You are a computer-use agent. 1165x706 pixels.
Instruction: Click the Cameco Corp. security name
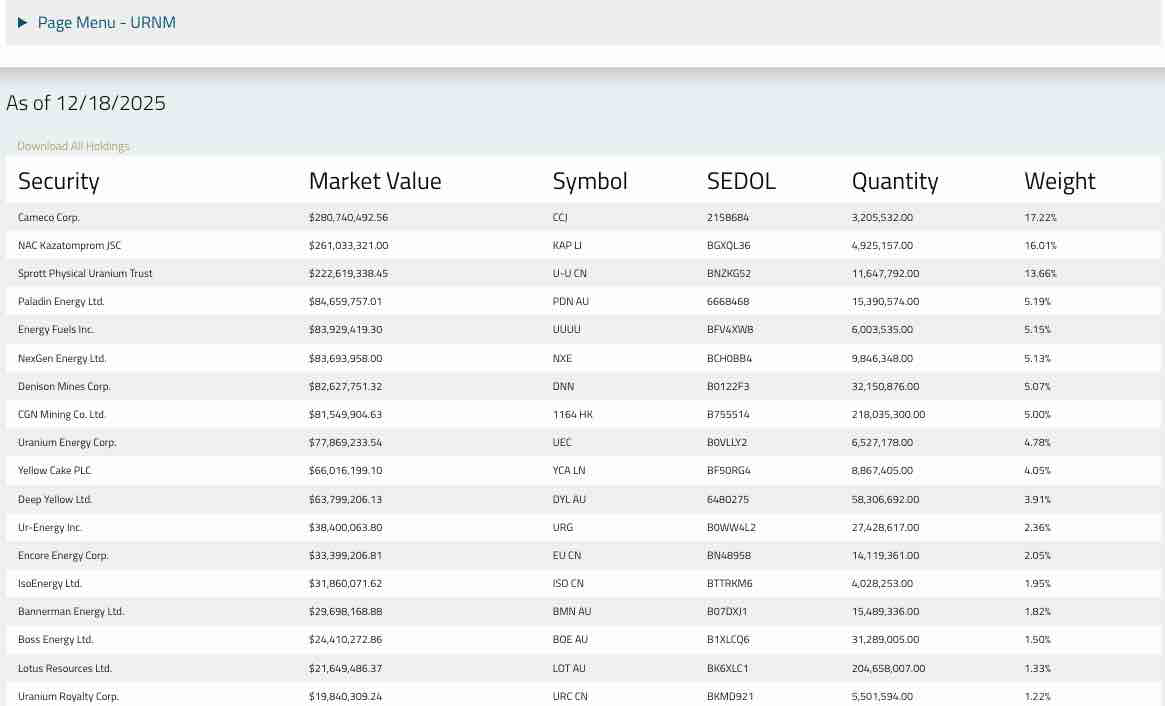(x=48, y=218)
